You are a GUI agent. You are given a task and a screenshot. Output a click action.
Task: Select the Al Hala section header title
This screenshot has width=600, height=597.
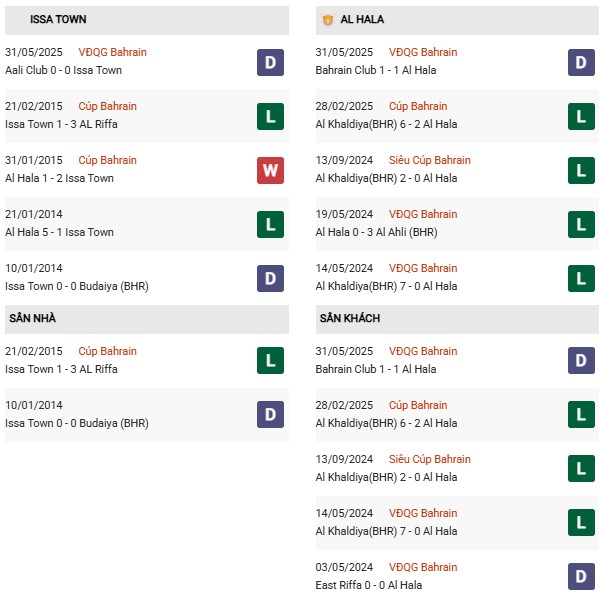tap(362, 19)
